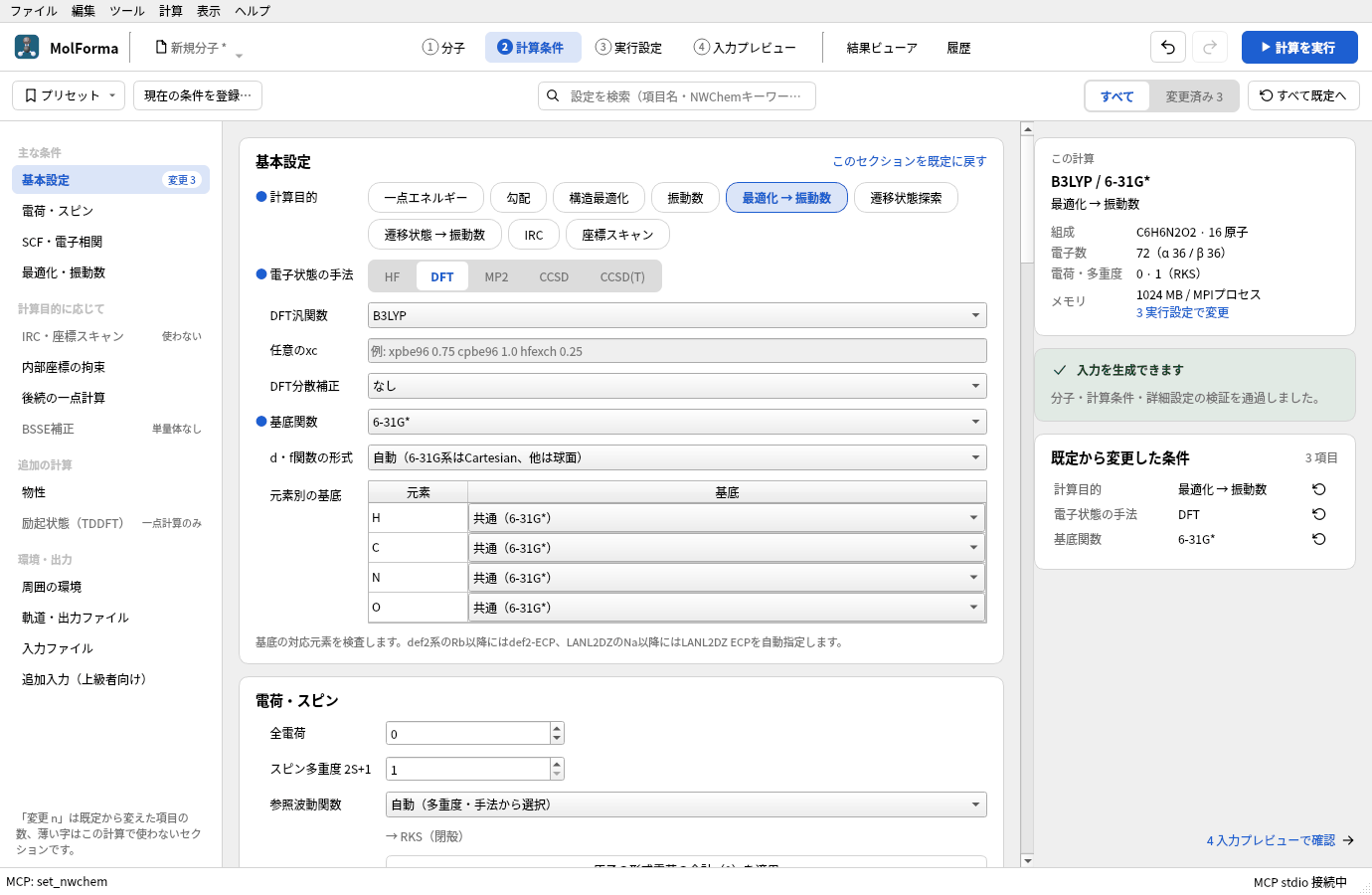Show only 変更済み 3 settings
This screenshot has width=1372, height=895.
click(x=1194, y=96)
